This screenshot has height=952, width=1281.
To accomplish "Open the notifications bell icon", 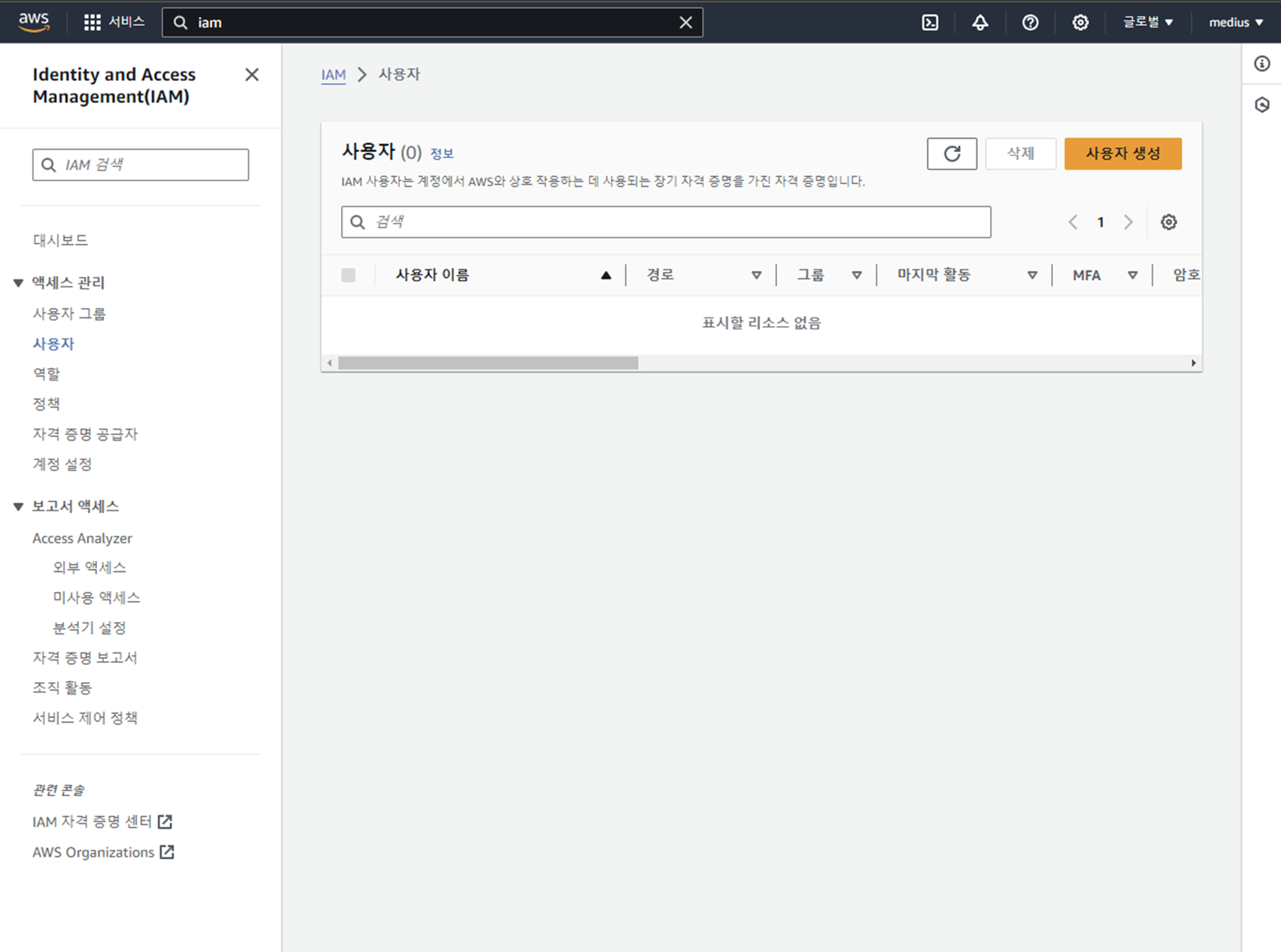I will click(x=980, y=22).
